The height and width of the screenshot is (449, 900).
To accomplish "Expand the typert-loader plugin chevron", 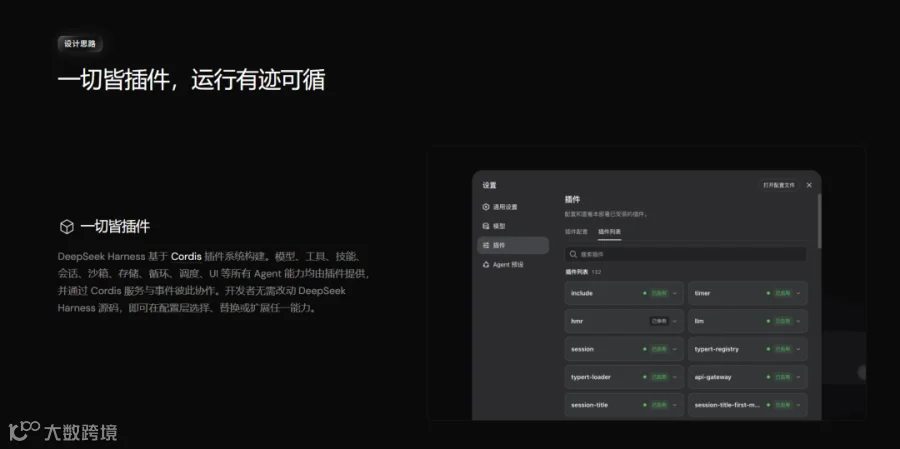I will click(x=674, y=377).
